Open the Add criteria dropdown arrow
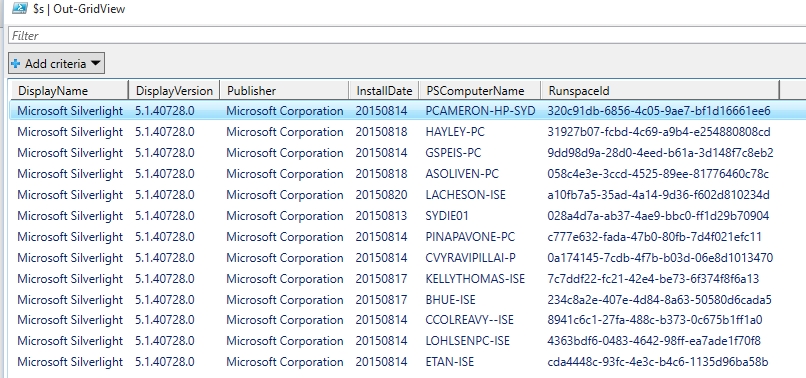The width and height of the screenshot is (806, 378). pos(95,64)
